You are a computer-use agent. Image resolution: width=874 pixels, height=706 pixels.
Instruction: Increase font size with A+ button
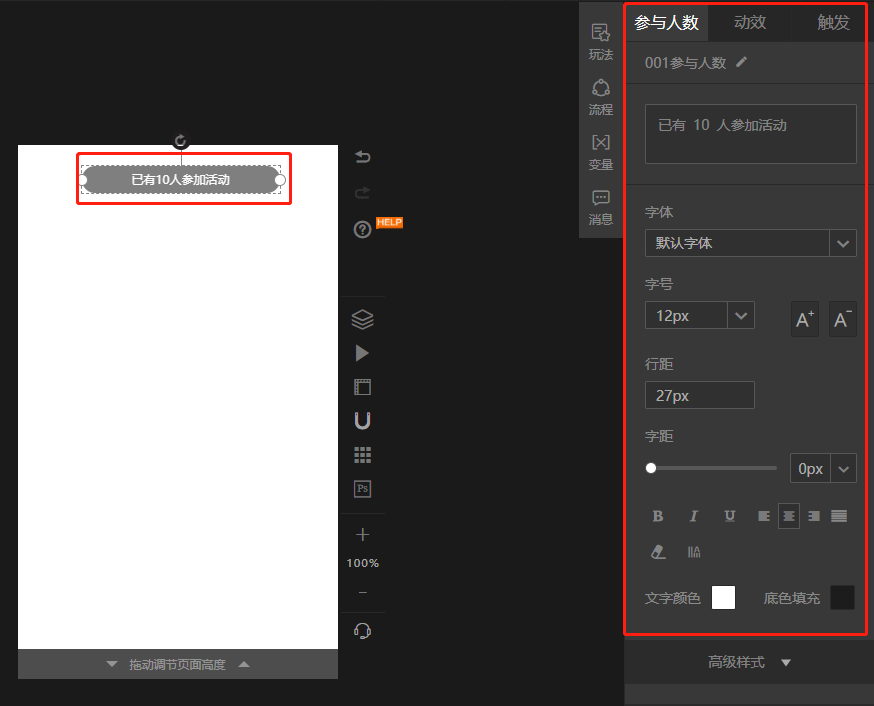[x=805, y=319]
